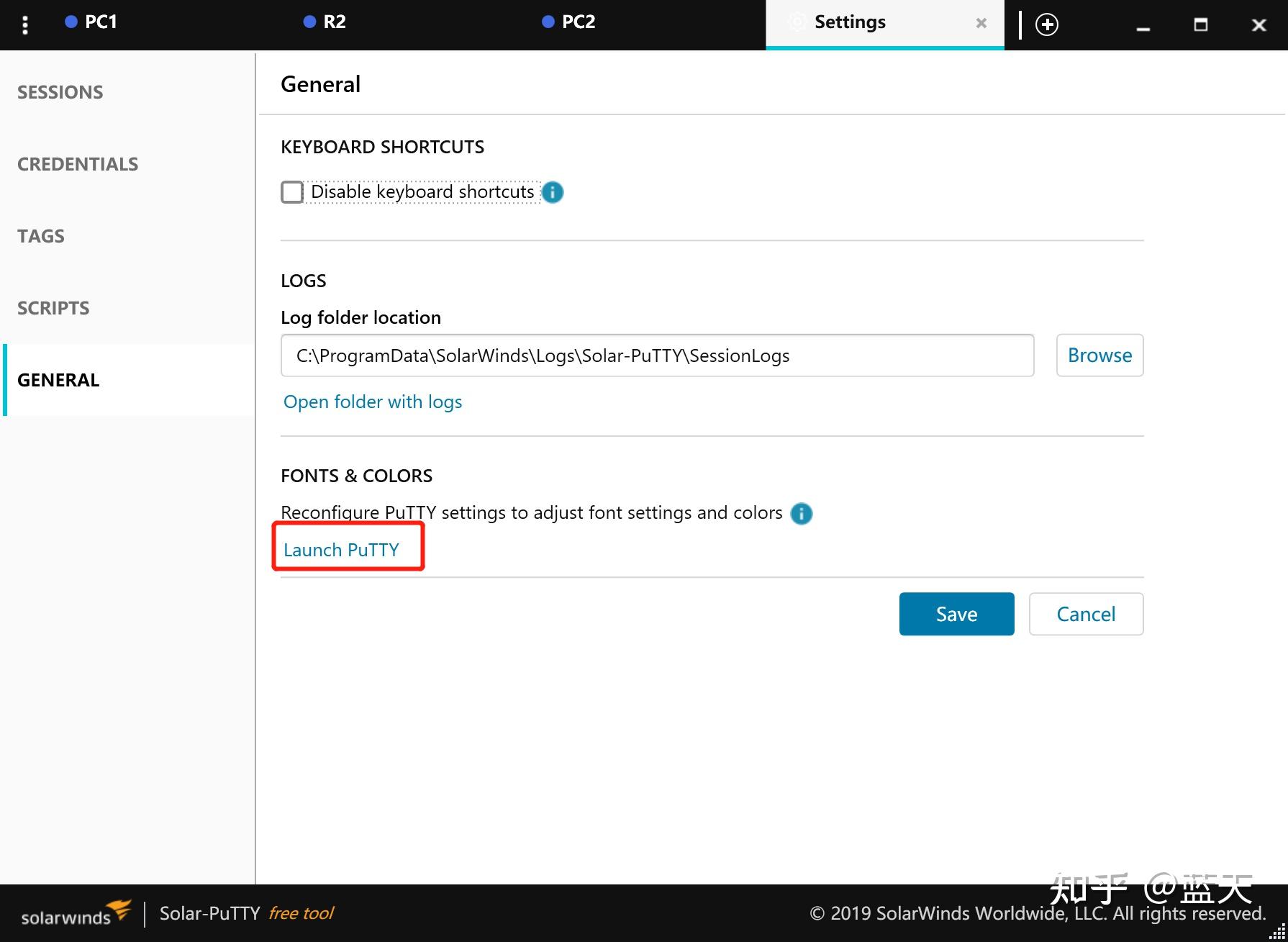Click the info icon beside Disable keyboard shortcuts
The width and height of the screenshot is (1288, 942).
(552, 192)
